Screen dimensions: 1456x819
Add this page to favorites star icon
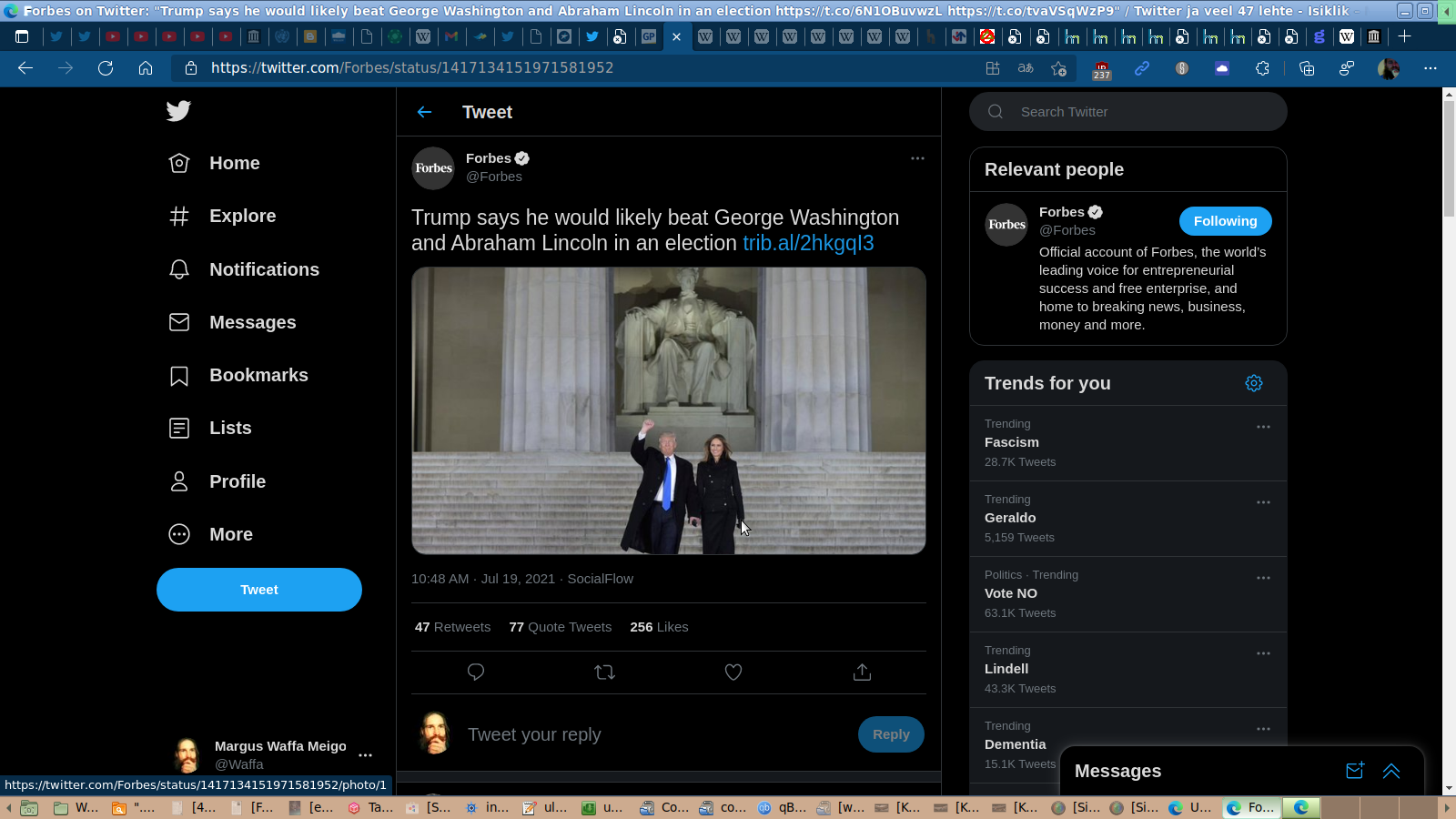(1058, 68)
